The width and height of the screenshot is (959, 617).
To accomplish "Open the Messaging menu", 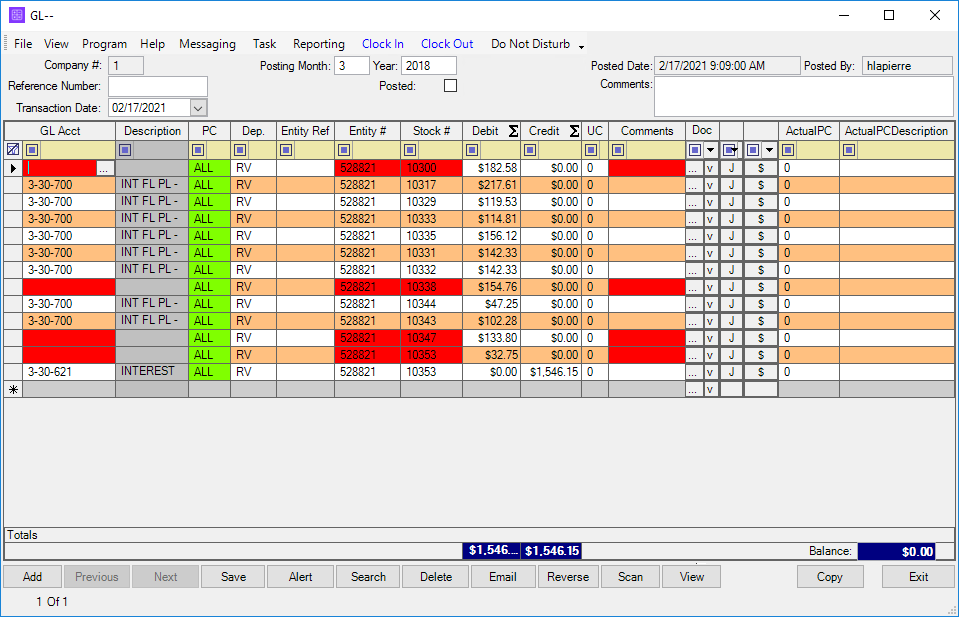I will coord(207,44).
